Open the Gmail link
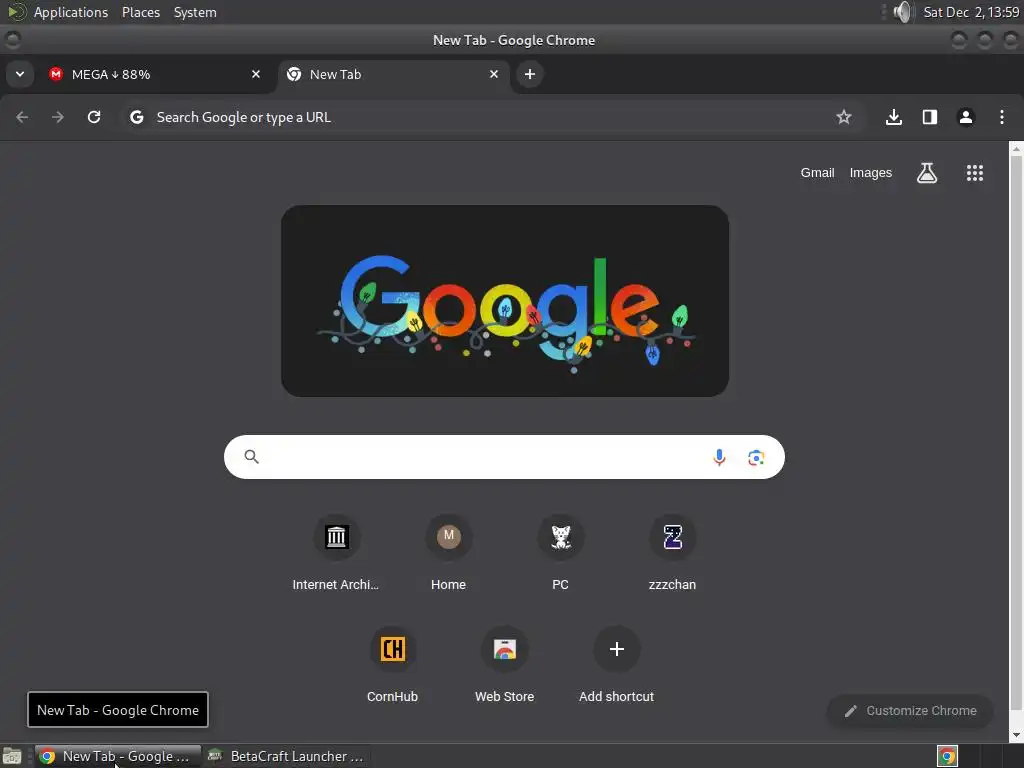Image resolution: width=1024 pixels, height=768 pixels. coord(818,172)
